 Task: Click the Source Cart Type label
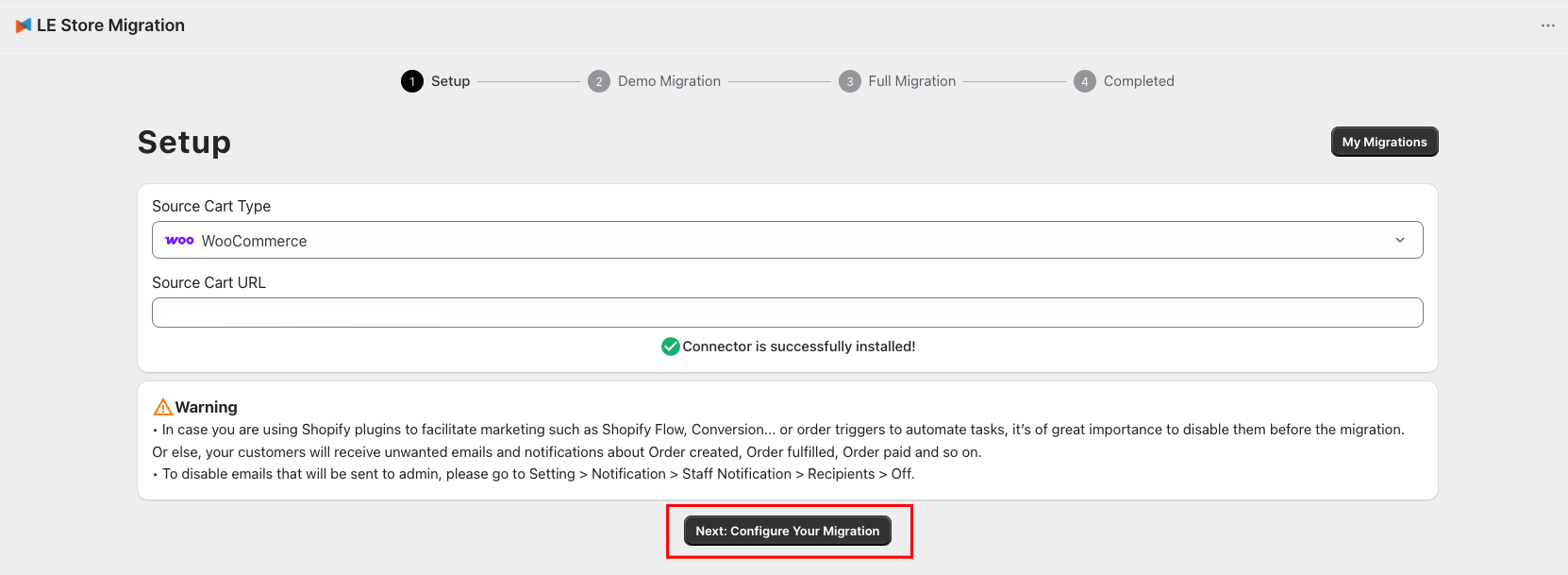click(x=211, y=206)
